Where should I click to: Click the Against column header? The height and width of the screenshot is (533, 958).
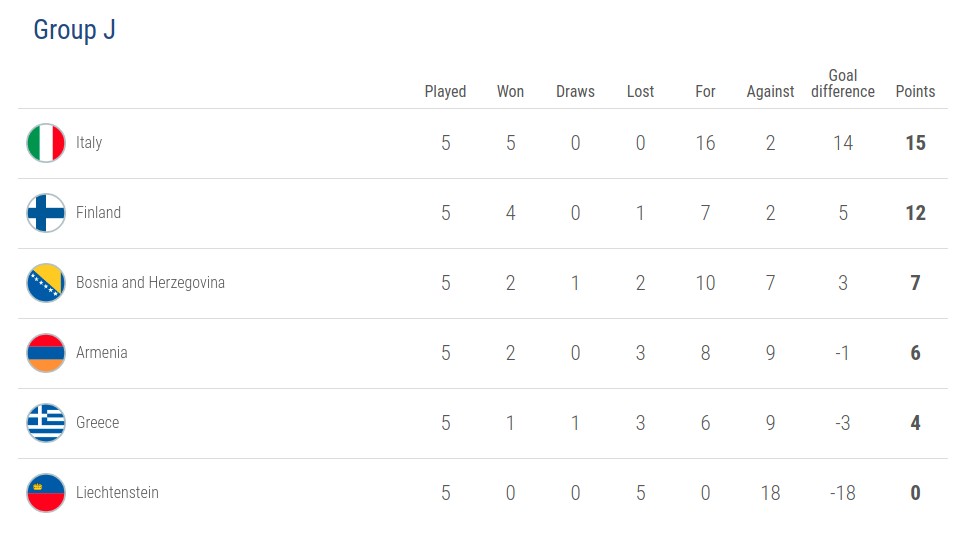coord(770,91)
